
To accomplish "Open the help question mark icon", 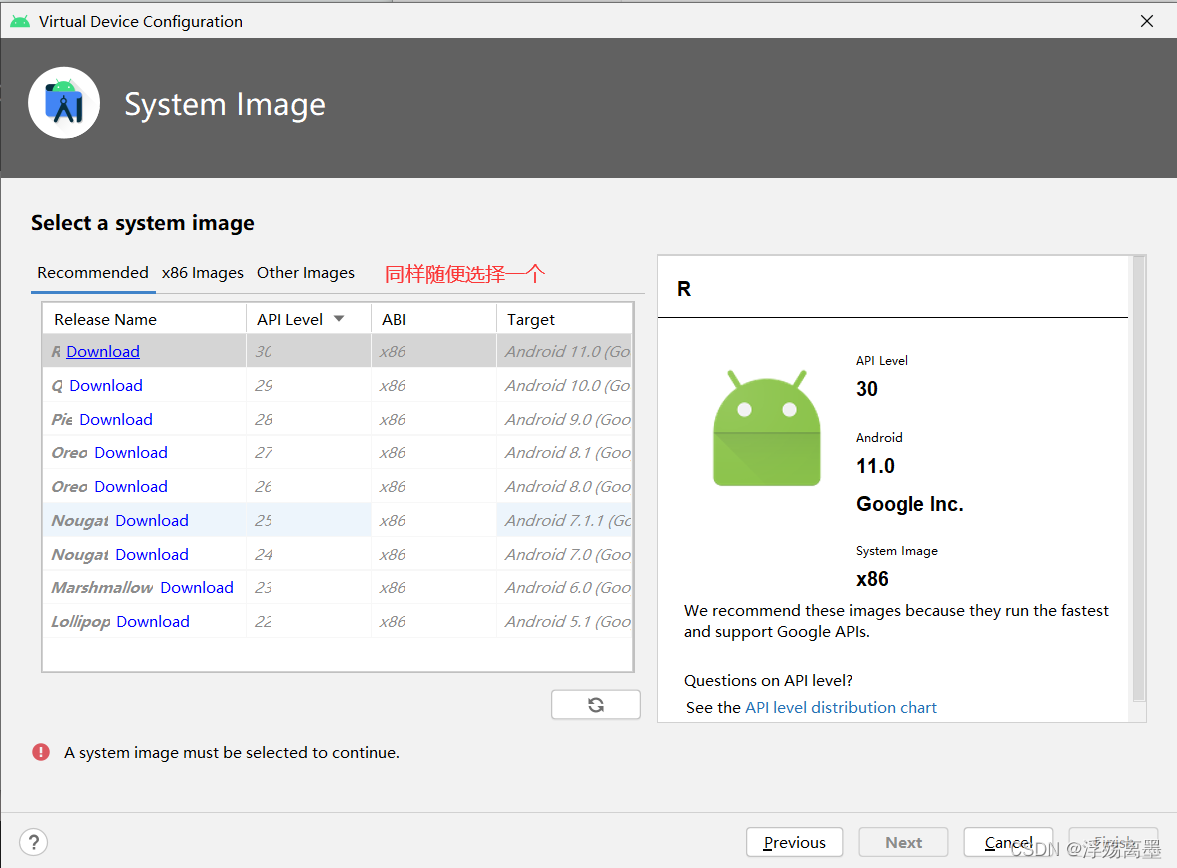I will [x=34, y=842].
